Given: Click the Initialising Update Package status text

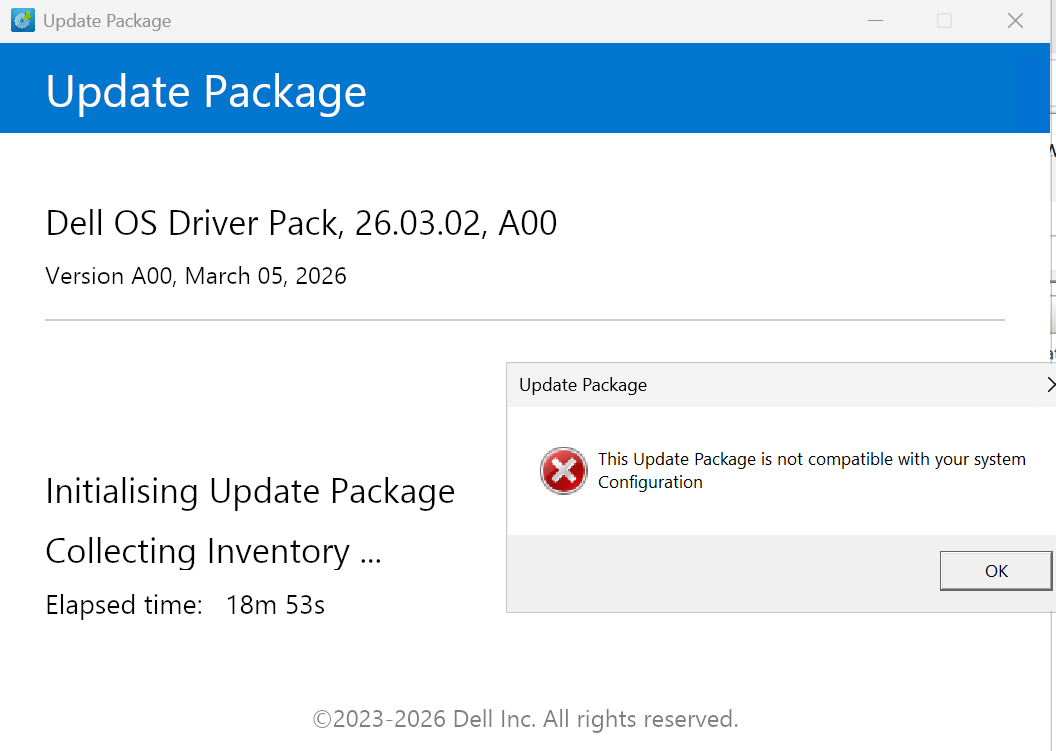Looking at the screenshot, I should pyautogui.click(x=250, y=492).
